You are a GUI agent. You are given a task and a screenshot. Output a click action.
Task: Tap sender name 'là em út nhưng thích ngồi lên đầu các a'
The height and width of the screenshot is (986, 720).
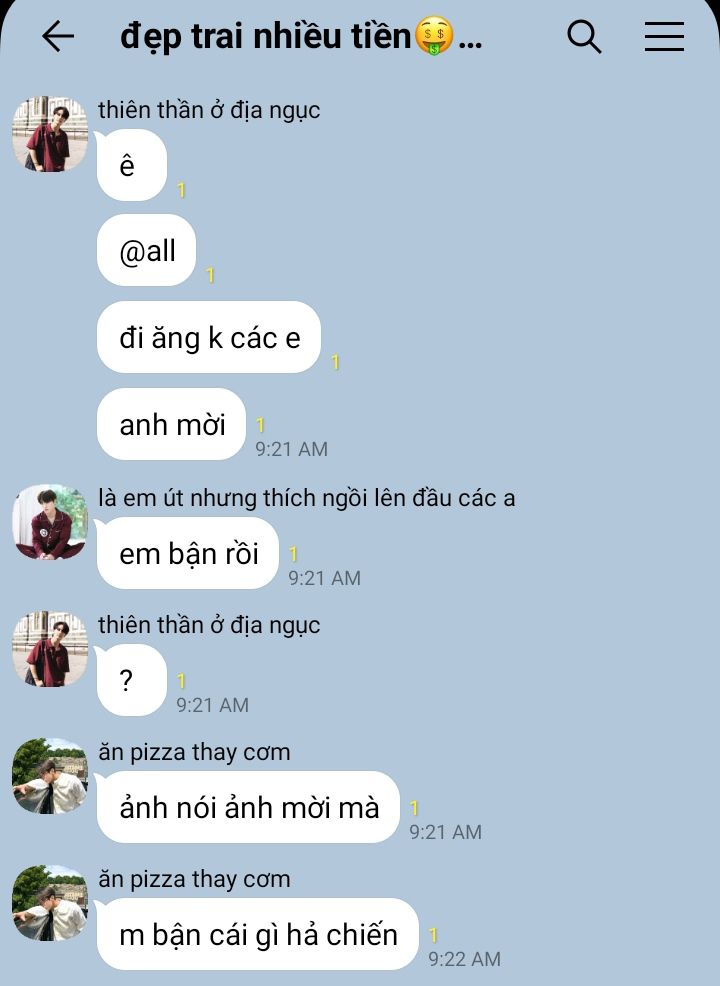307,498
